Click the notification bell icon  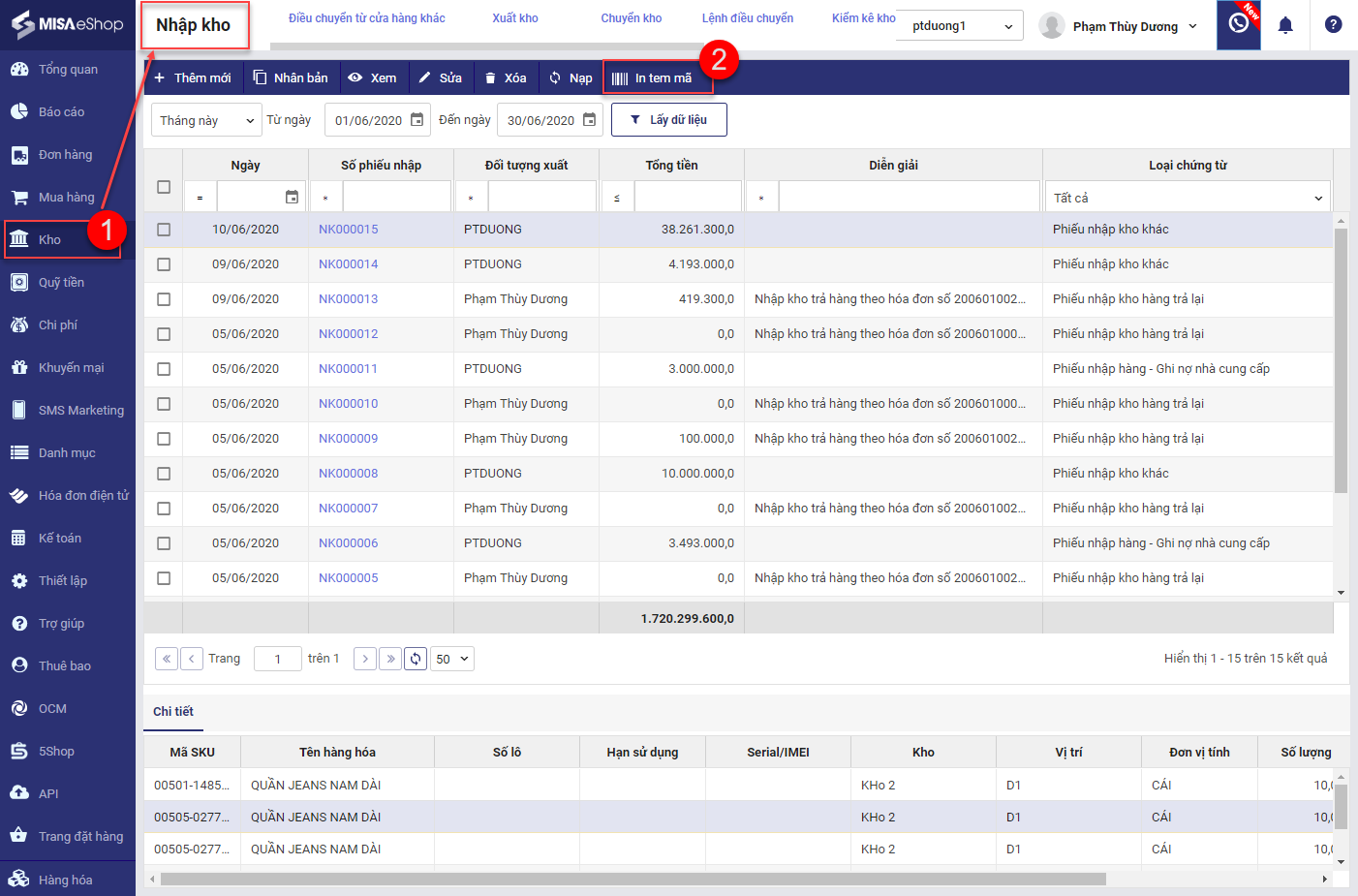[x=1284, y=25]
